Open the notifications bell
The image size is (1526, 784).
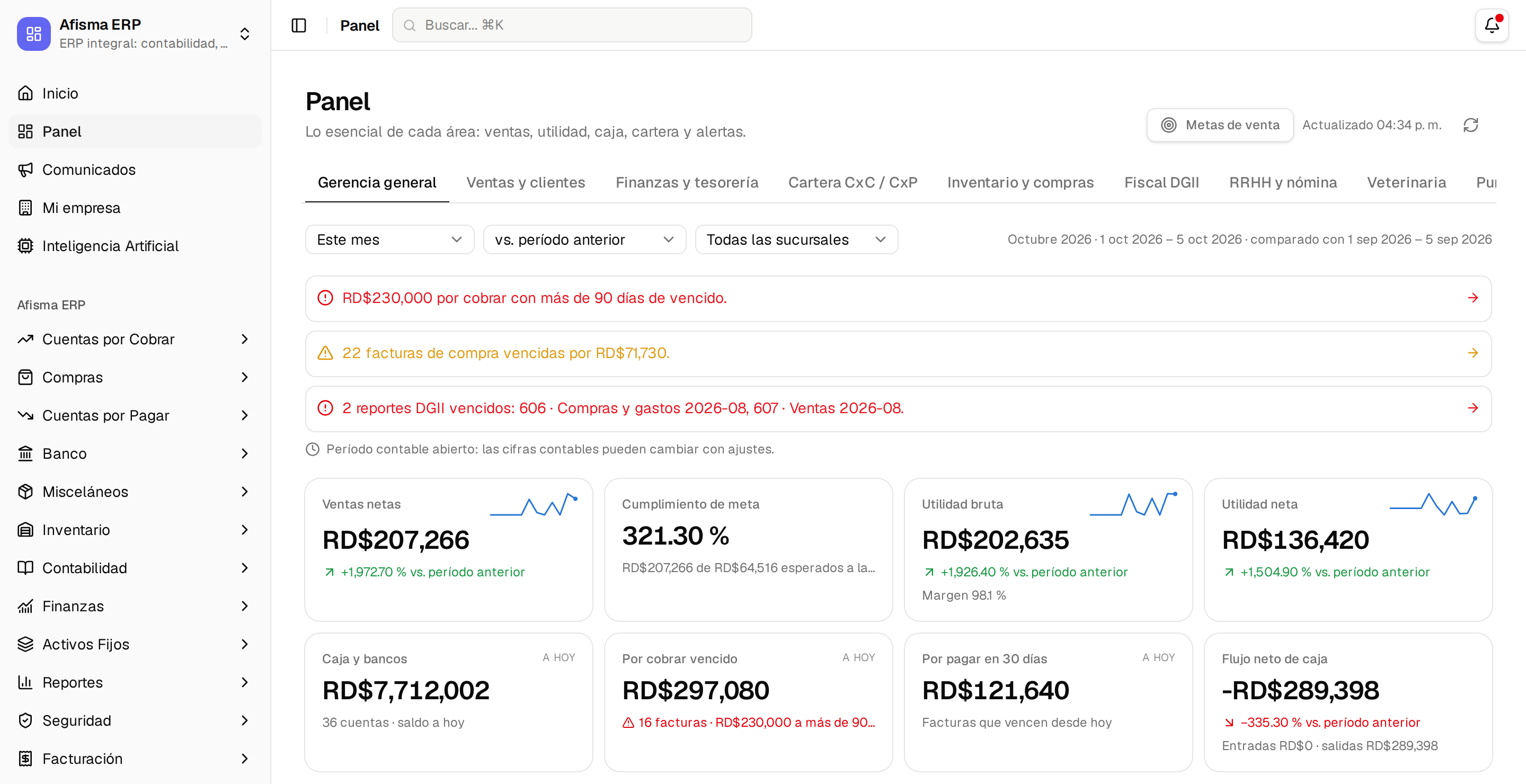[x=1492, y=25]
